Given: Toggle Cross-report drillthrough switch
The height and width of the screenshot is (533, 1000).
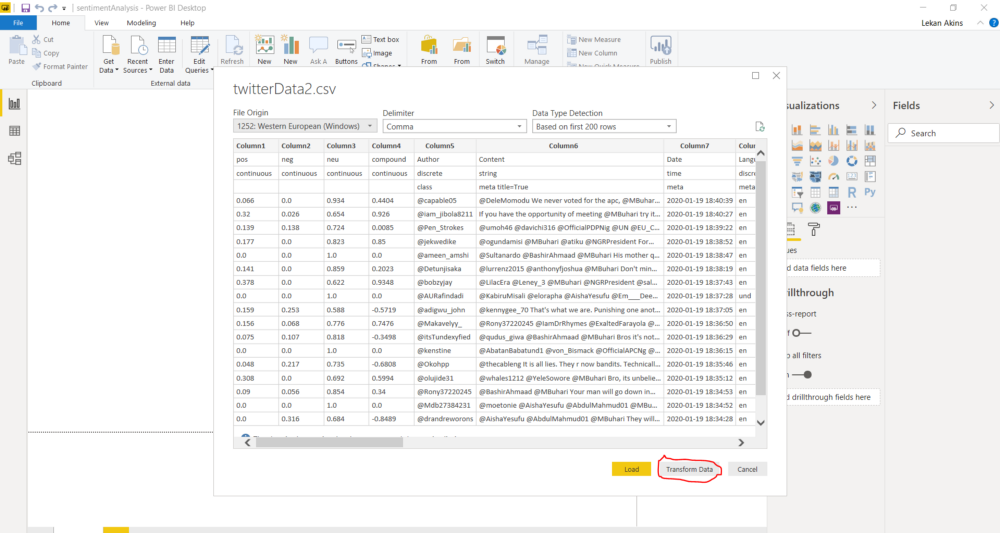Looking at the screenshot, I should (801, 333).
